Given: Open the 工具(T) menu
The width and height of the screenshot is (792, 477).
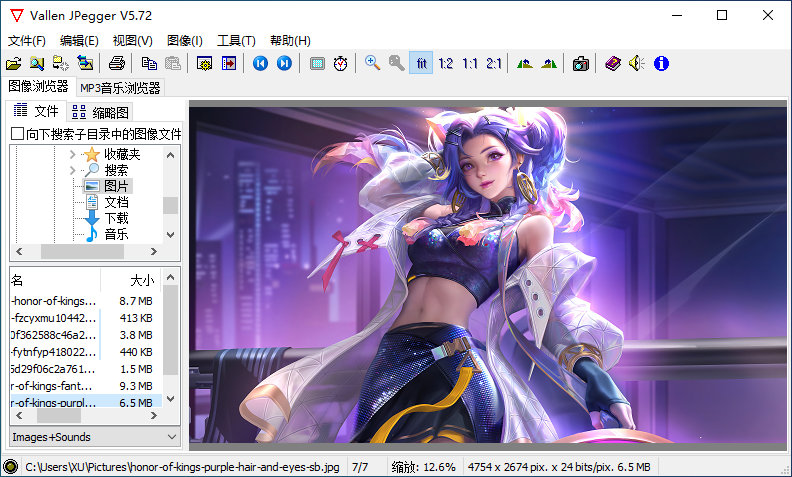Looking at the screenshot, I should pyautogui.click(x=236, y=40).
